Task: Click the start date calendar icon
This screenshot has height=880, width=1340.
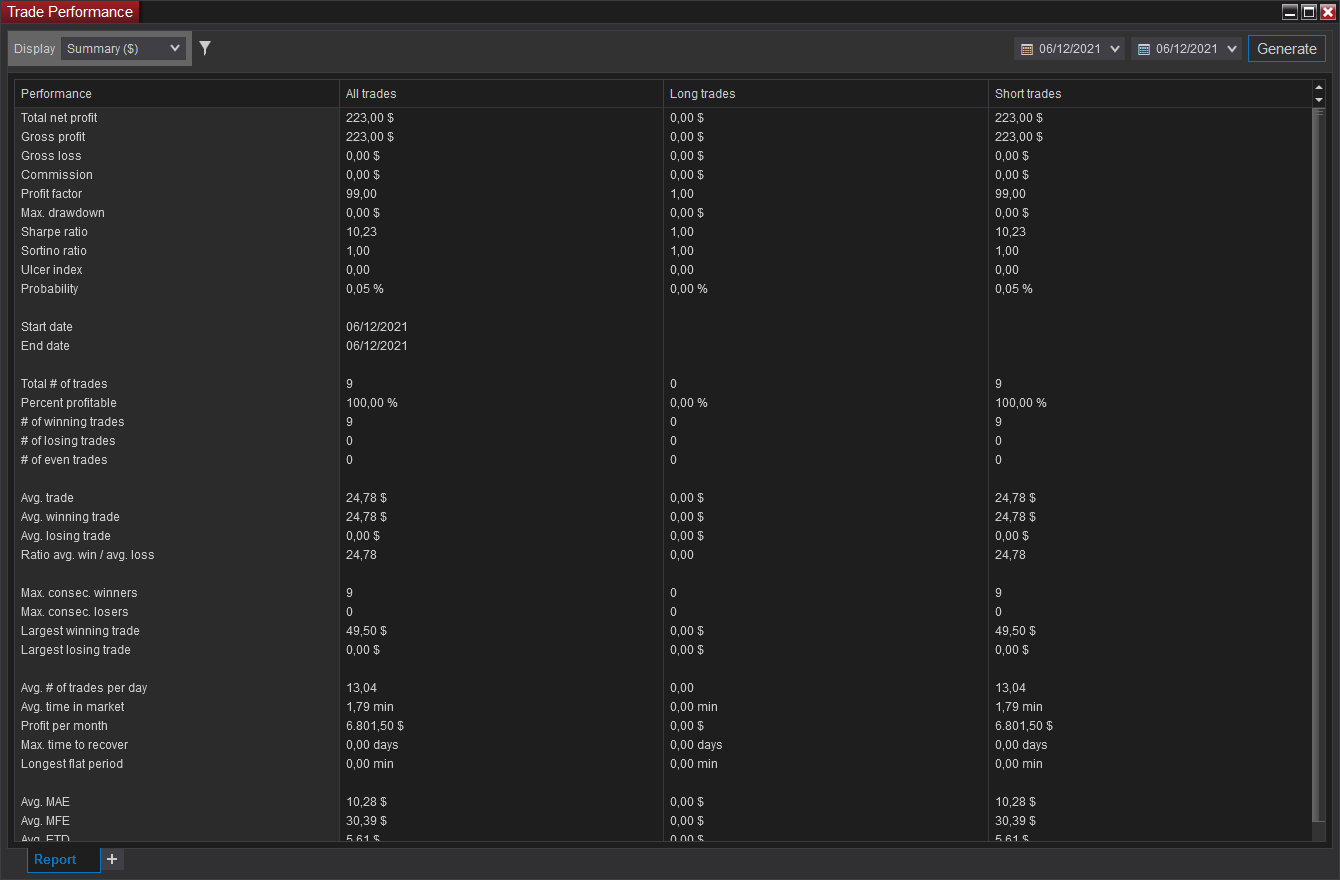Action: tap(1027, 49)
